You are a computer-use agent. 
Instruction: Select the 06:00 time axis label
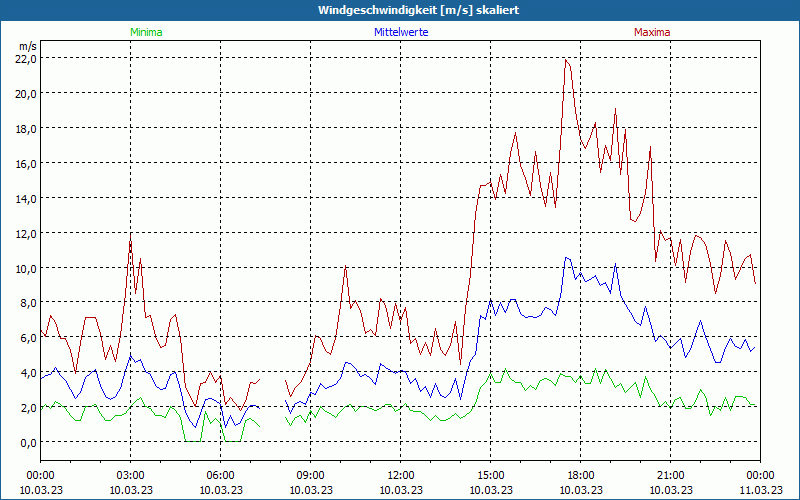pos(221,475)
